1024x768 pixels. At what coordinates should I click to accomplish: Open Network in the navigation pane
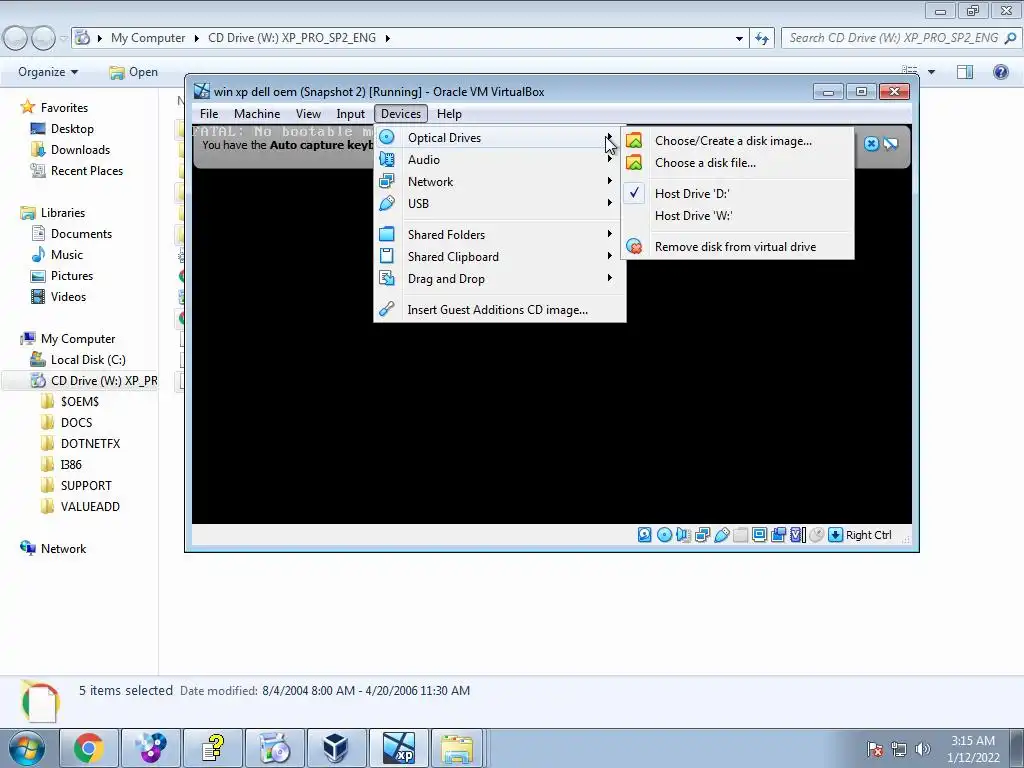tap(63, 549)
